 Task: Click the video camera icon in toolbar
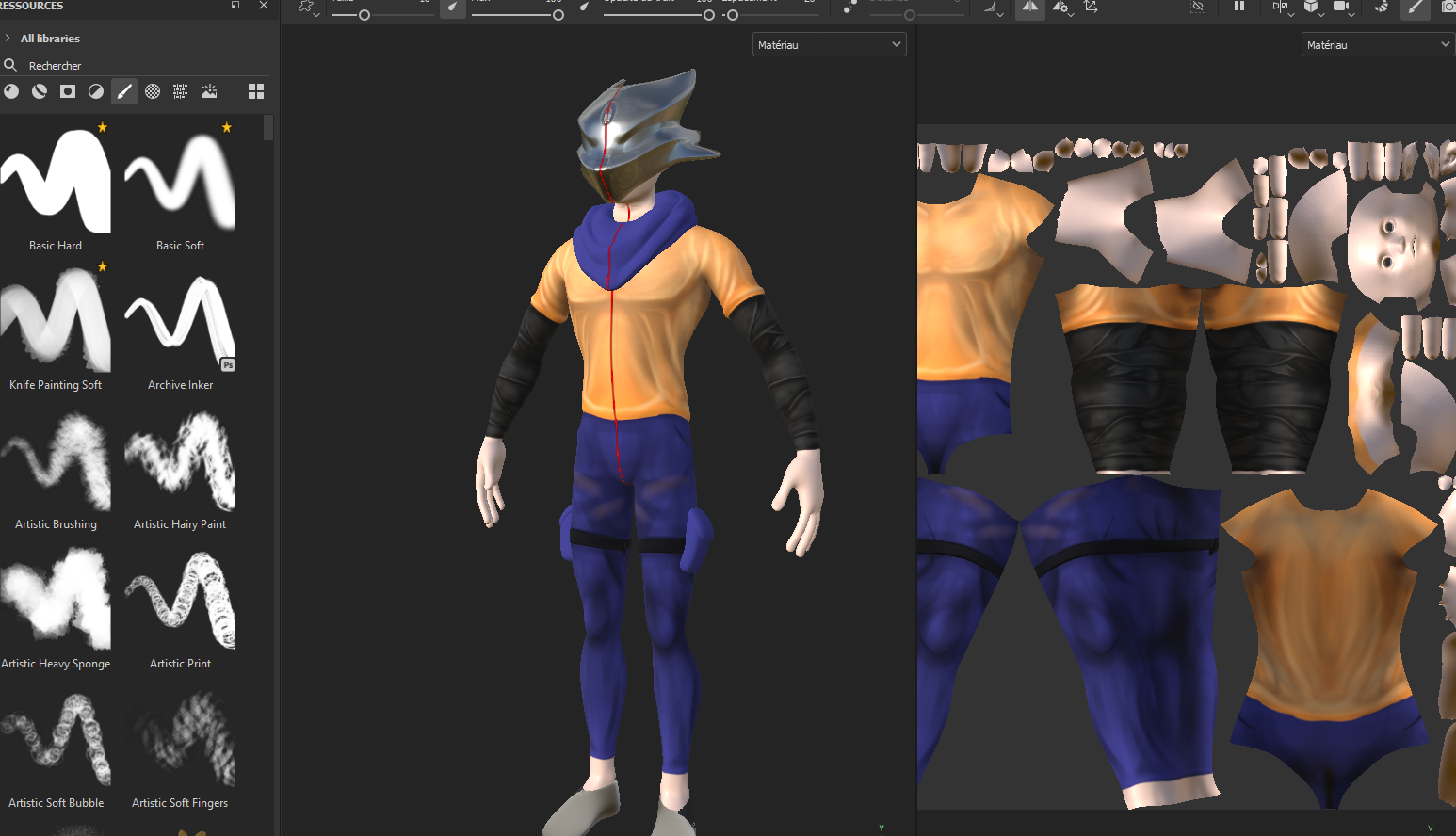1343,7
